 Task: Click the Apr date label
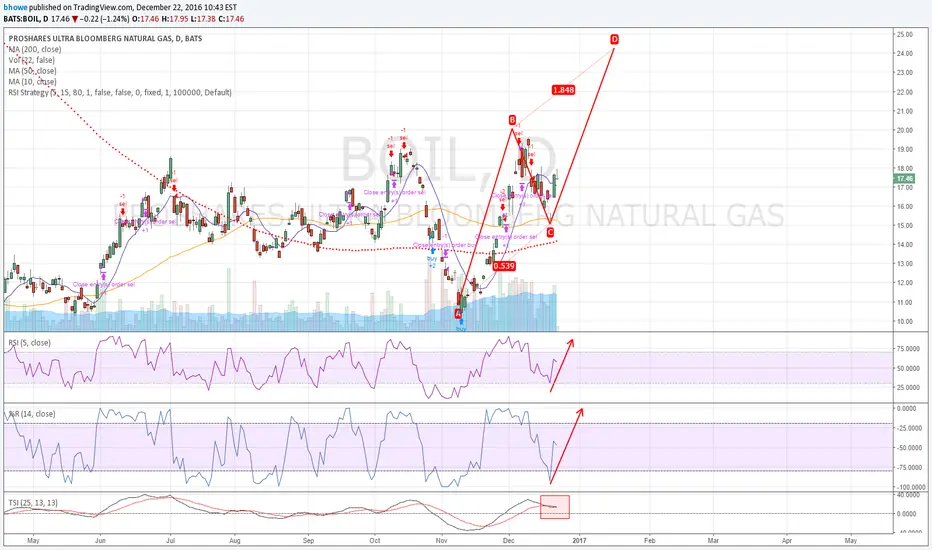pyautogui.click(x=787, y=540)
